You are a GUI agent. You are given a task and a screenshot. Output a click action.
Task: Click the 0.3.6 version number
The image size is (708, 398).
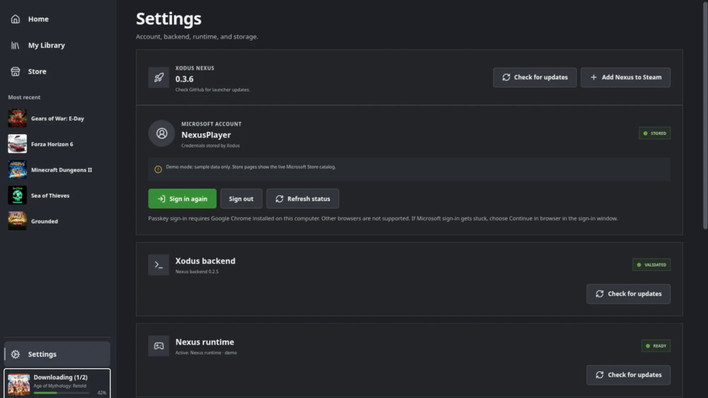tap(184, 79)
